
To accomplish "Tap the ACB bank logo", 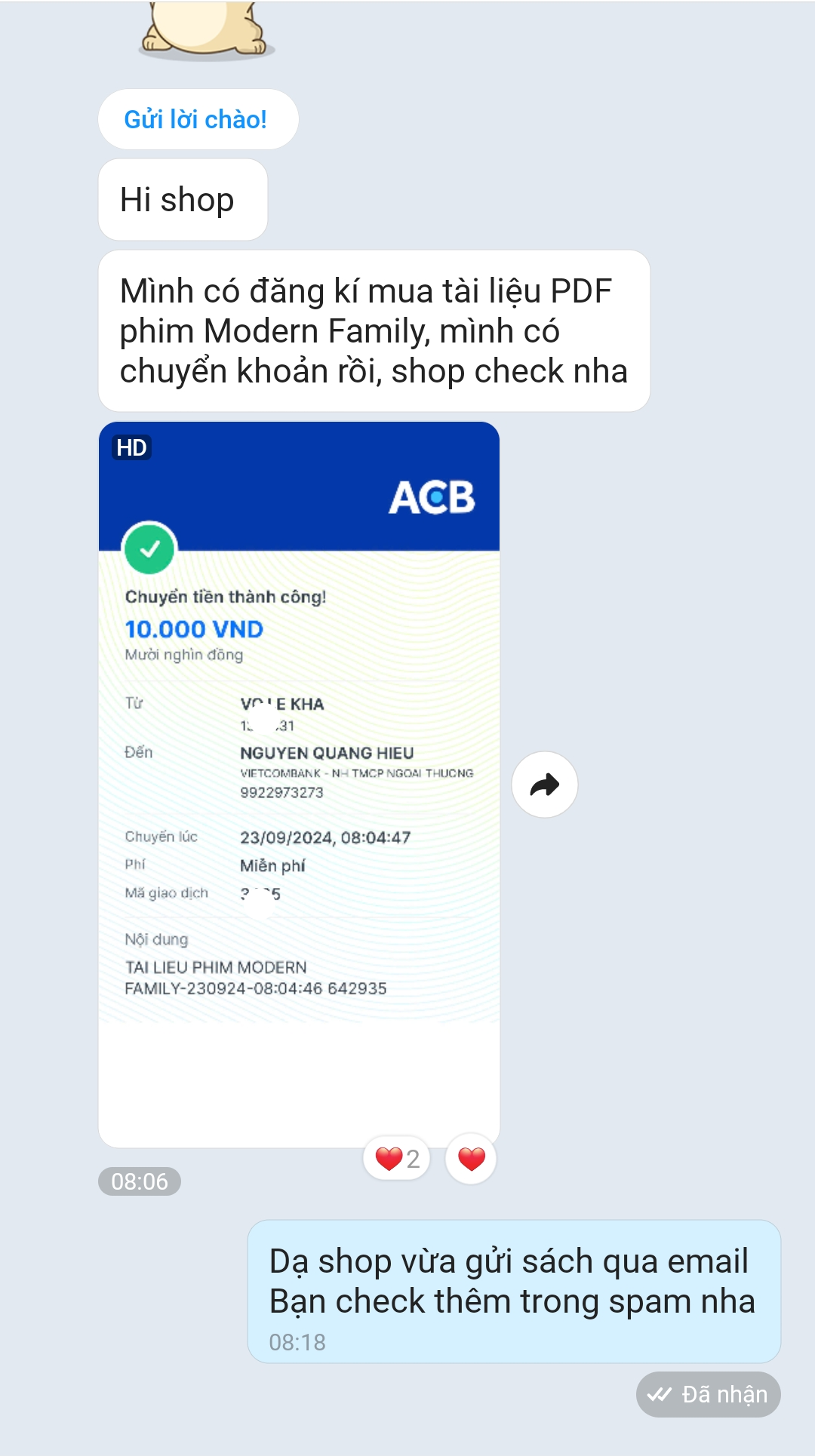I will [432, 497].
